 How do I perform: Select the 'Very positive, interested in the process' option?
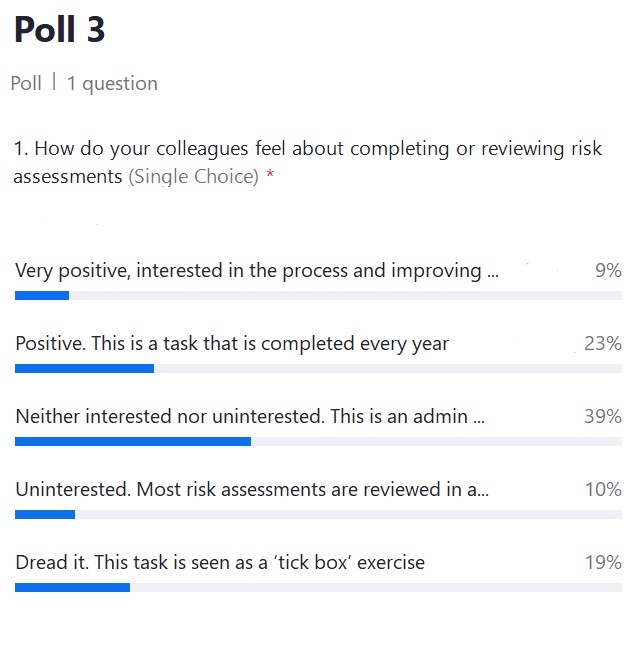(257, 271)
